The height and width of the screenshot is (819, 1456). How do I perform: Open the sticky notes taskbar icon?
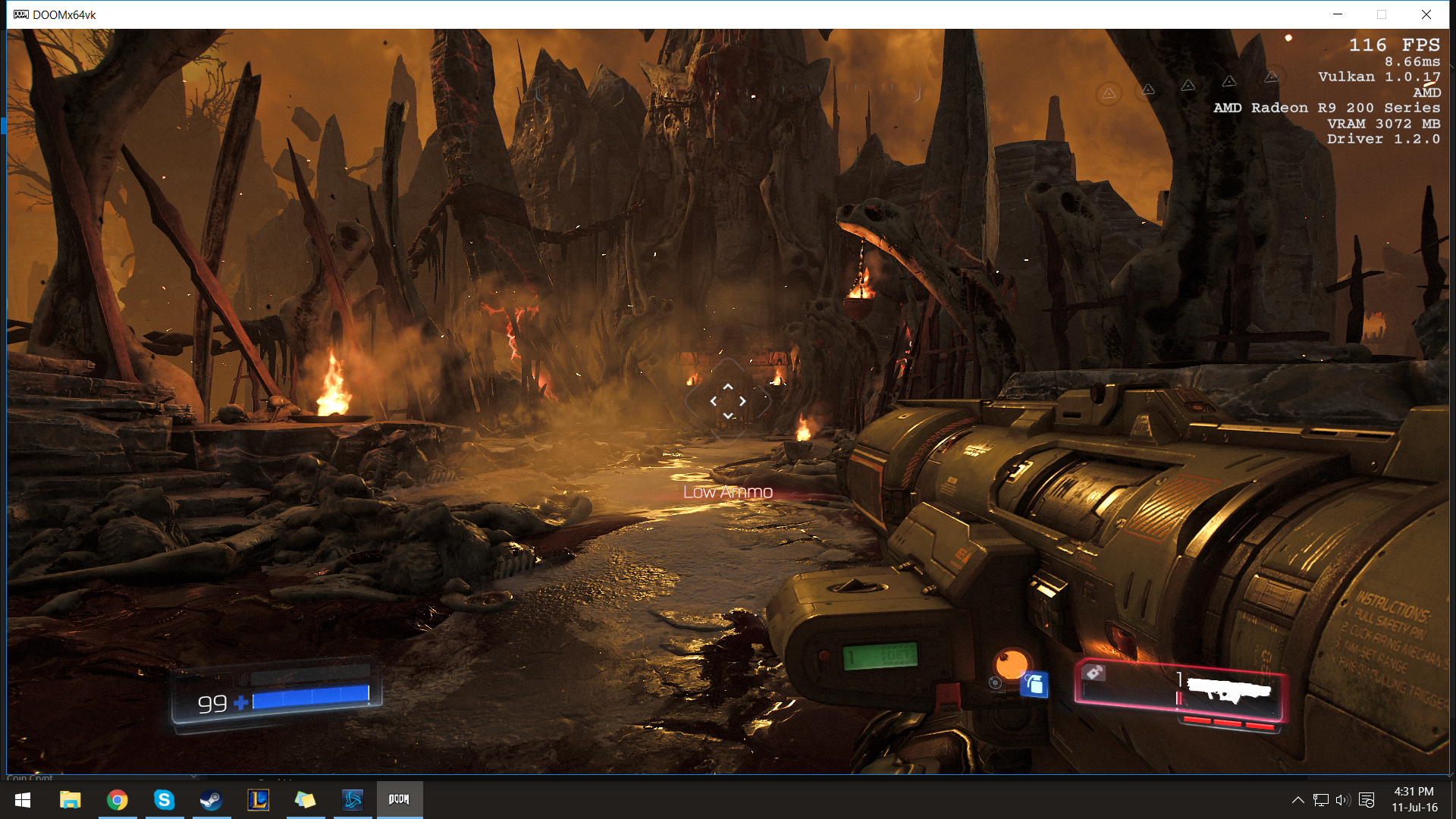tap(306, 799)
